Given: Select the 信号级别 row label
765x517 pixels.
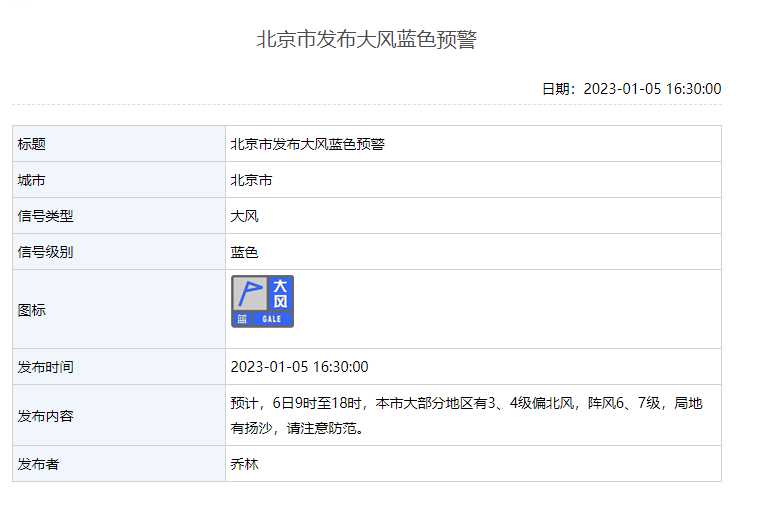Looking at the screenshot, I should click(x=46, y=252).
